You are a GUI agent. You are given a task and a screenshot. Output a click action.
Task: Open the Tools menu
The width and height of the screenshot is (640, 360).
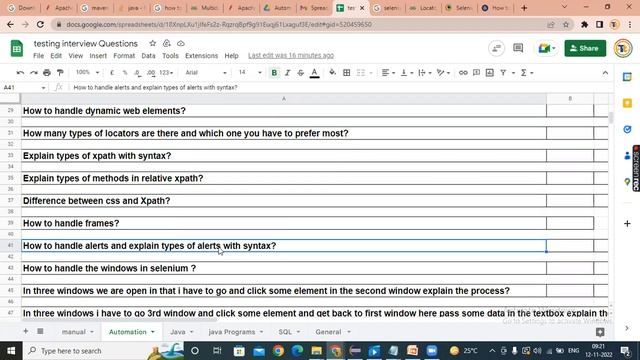tap(170, 56)
